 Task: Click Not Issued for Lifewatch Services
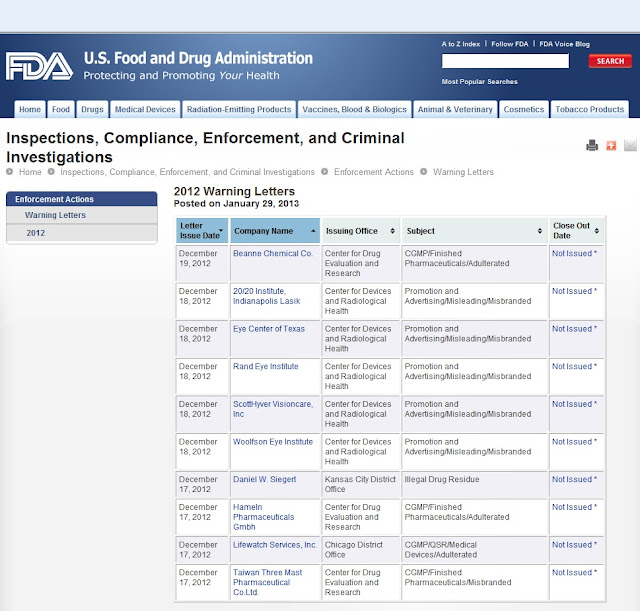tap(574, 545)
